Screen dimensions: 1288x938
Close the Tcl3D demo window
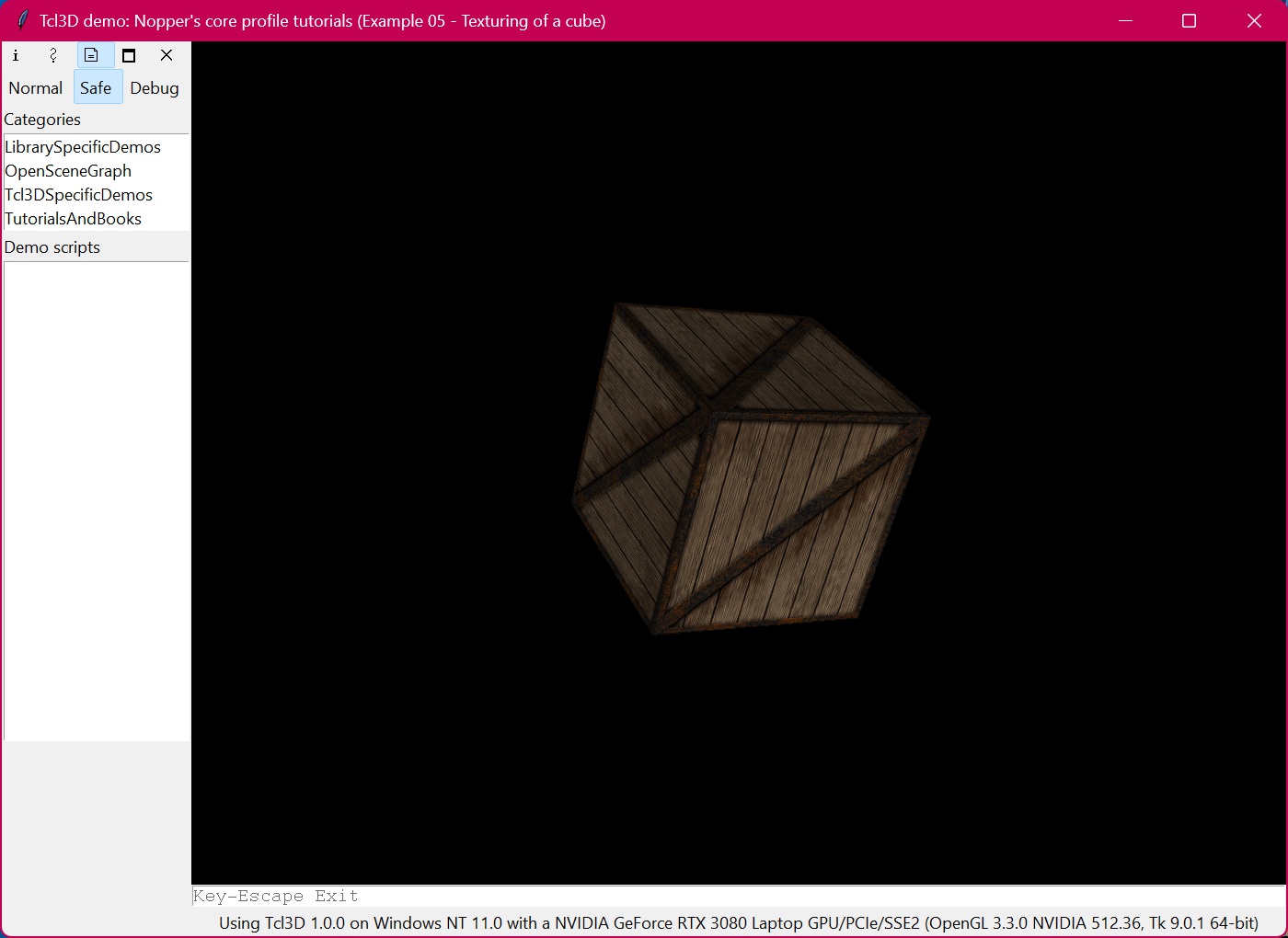tap(1254, 20)
